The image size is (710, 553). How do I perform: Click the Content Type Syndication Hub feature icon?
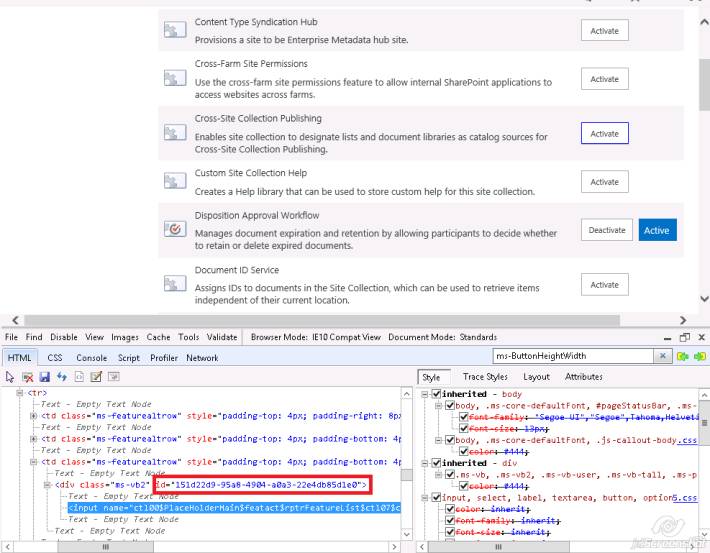[175, 30]
